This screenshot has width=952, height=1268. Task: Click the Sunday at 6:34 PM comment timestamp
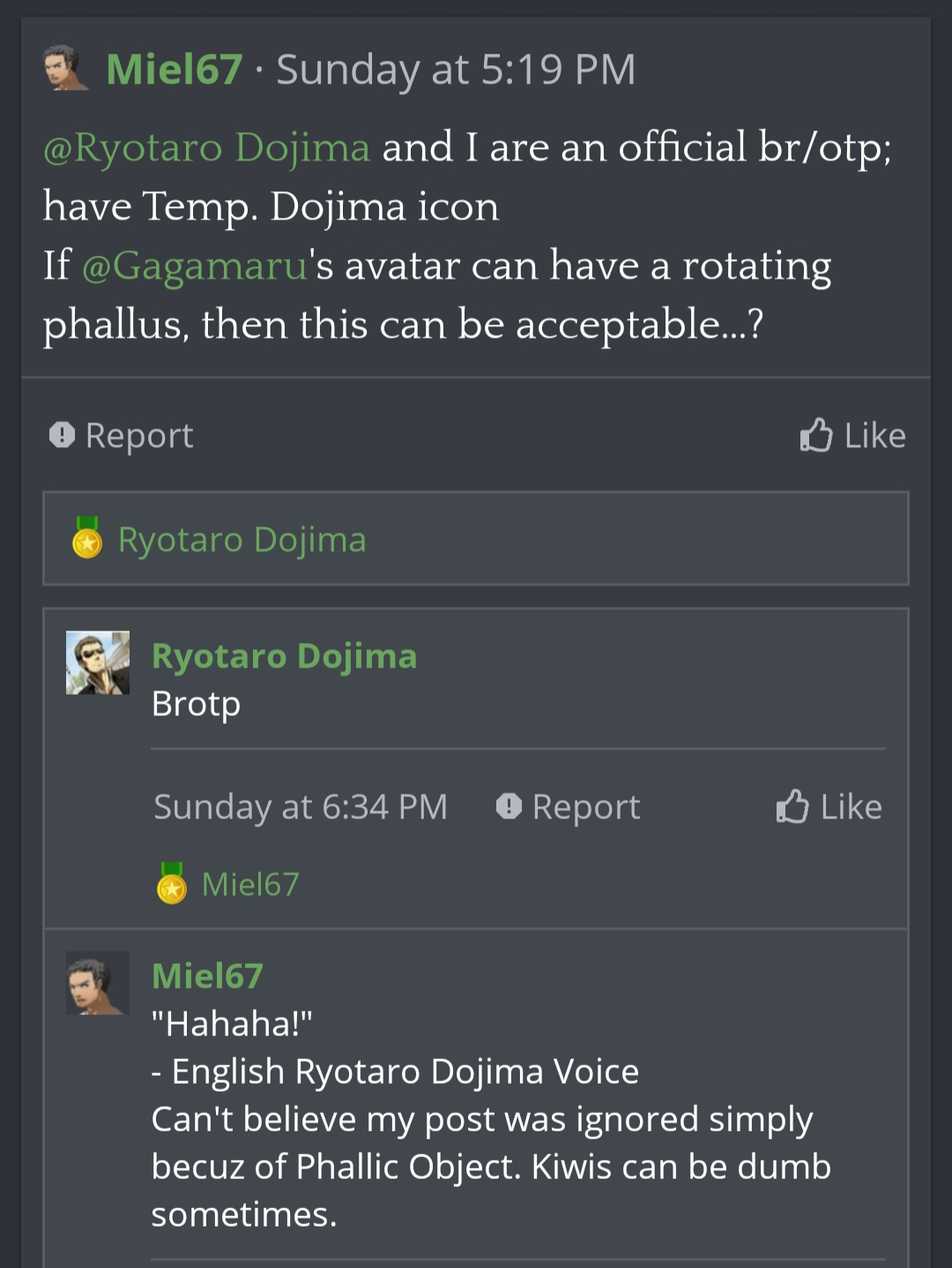pos(301,807)
